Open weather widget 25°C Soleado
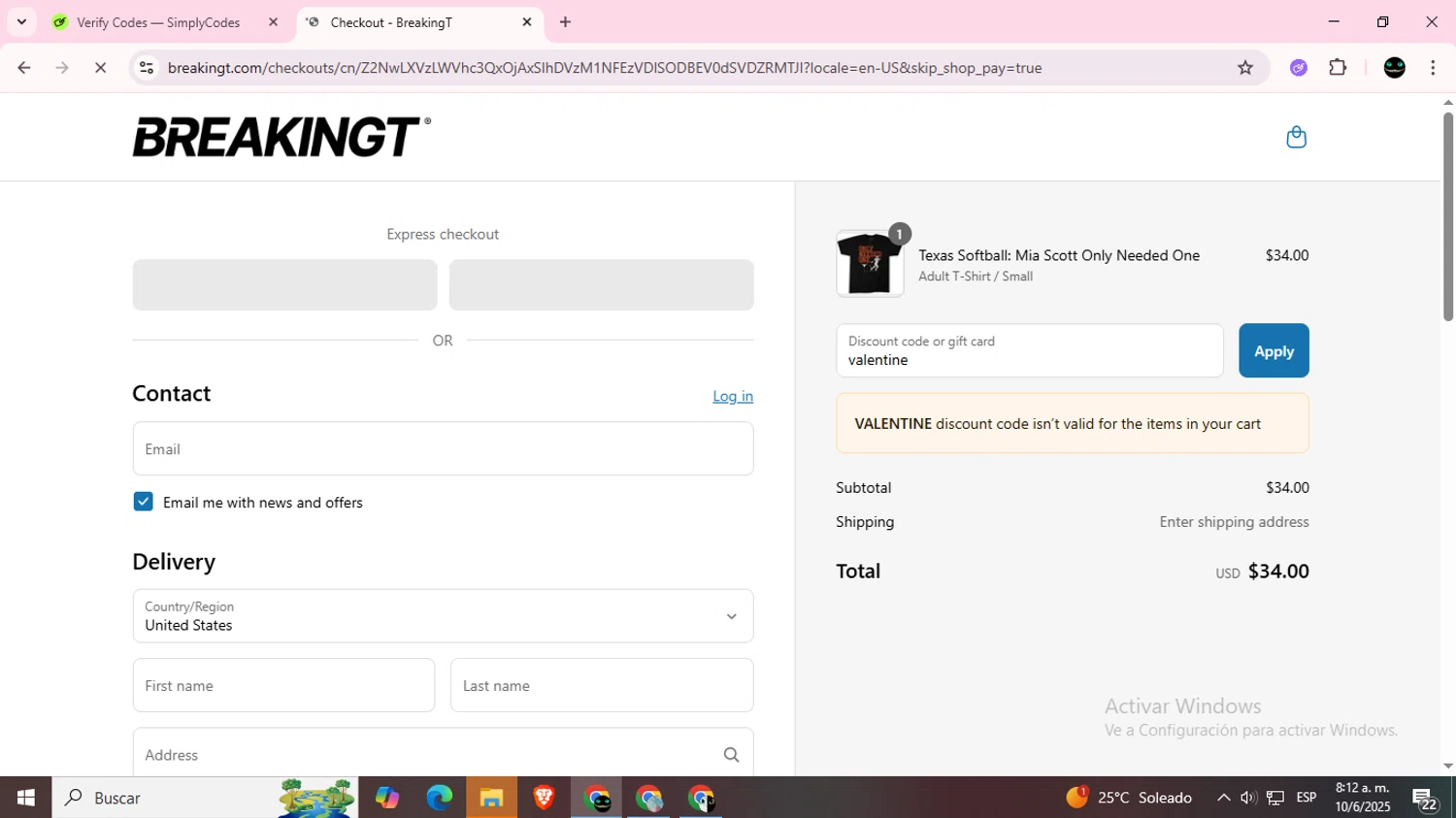Image resolution: width=1456 pixels, height=818 pixels. (x=1129, y=798)
